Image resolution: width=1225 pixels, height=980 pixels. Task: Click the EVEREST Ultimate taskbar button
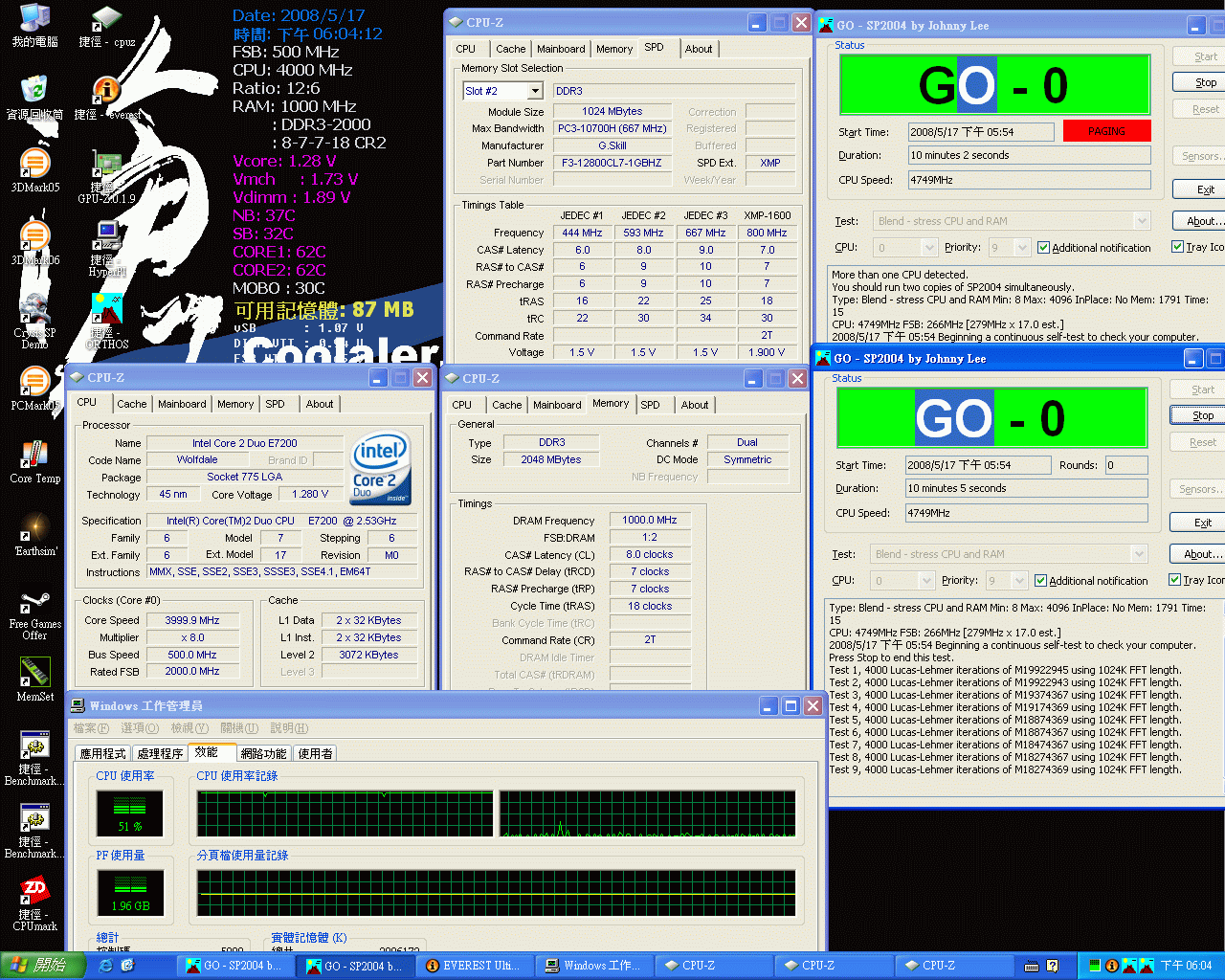click(474, 966)
